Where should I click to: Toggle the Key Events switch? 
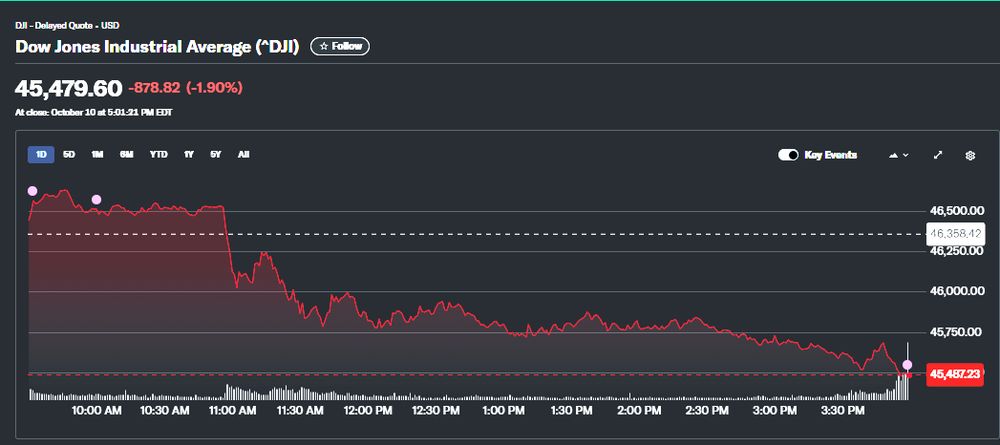[x=788, y=155]
